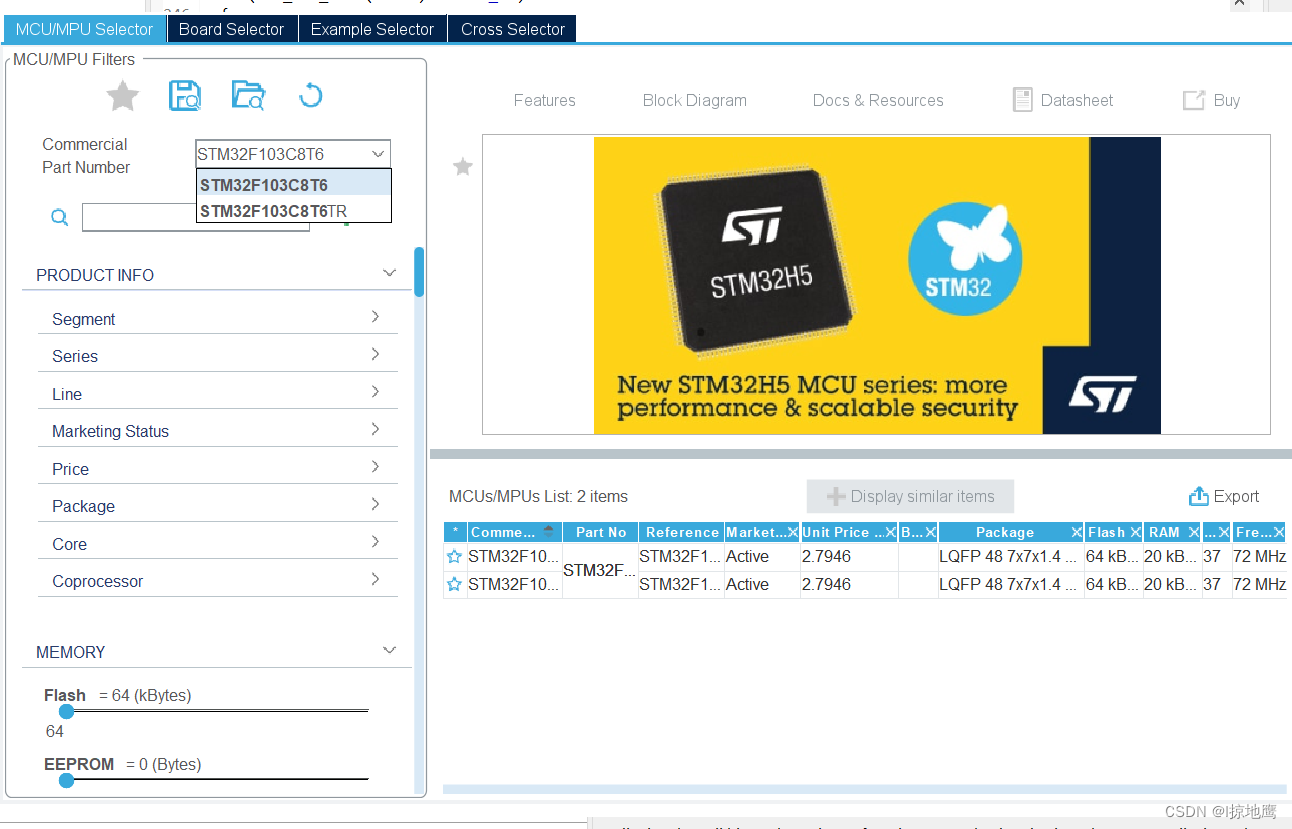1292x829 pixels.
Task: Click the Flash slider handle
Action: coord(66,712)
